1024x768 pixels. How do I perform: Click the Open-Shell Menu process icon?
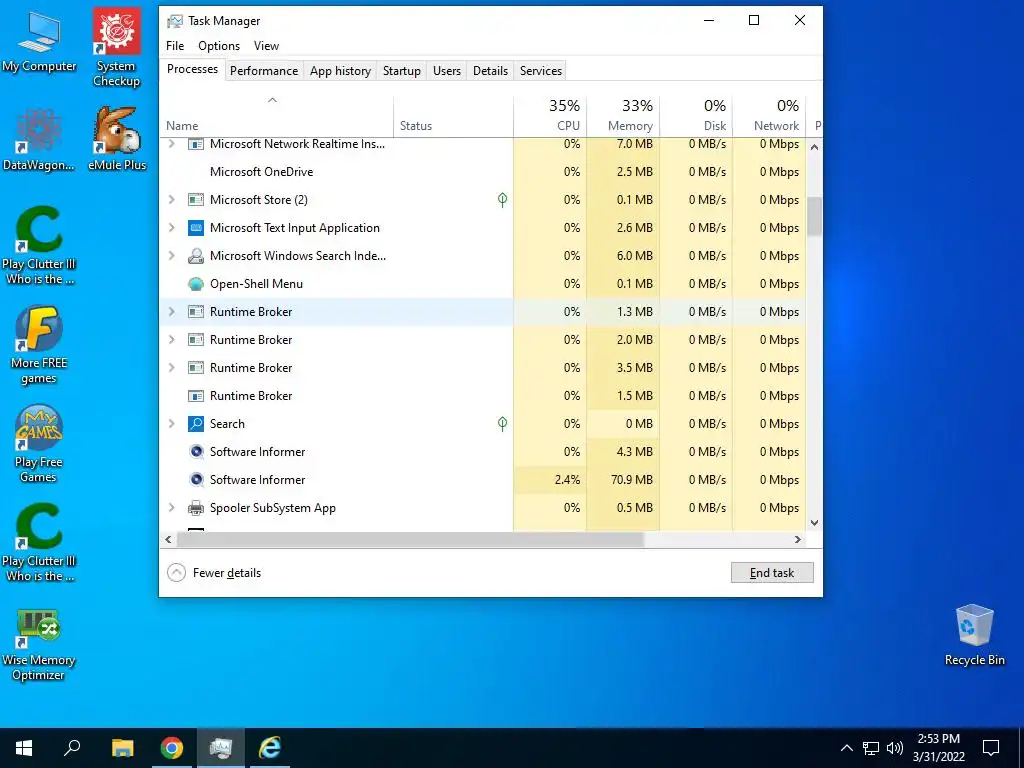(x=196, y=284)
